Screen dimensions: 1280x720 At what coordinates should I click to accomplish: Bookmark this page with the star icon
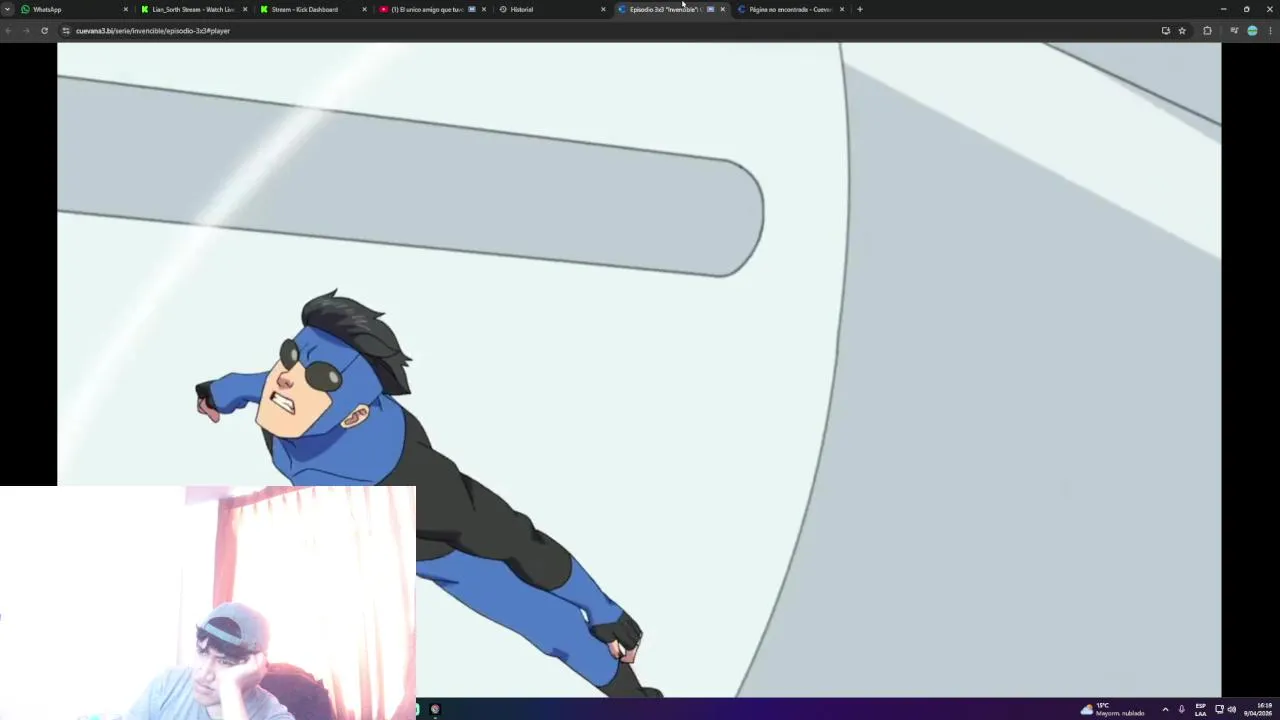(1182, 31)
